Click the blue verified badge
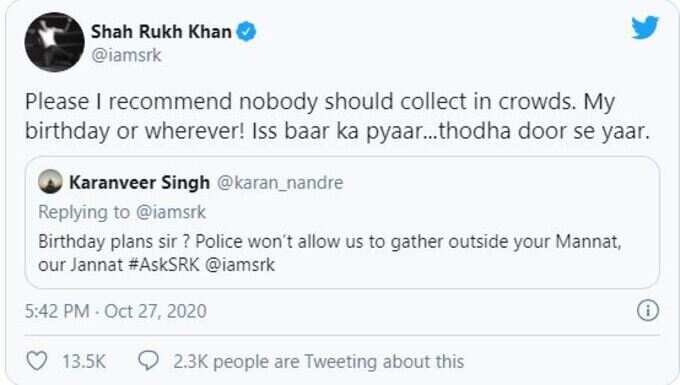 point(246,32)
